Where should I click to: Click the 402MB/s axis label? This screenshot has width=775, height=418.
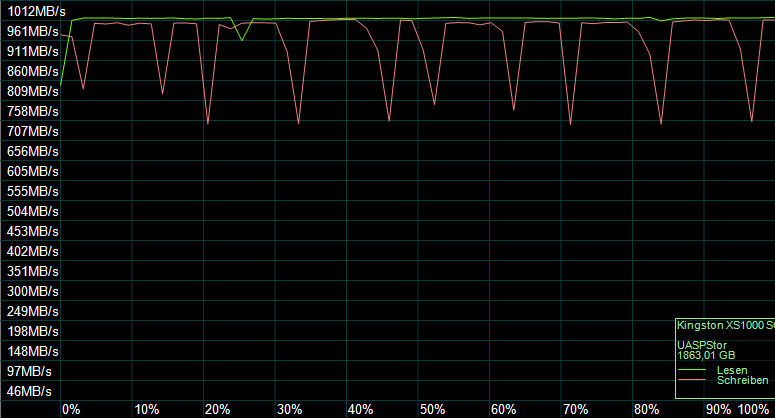[x=33, y=251]
